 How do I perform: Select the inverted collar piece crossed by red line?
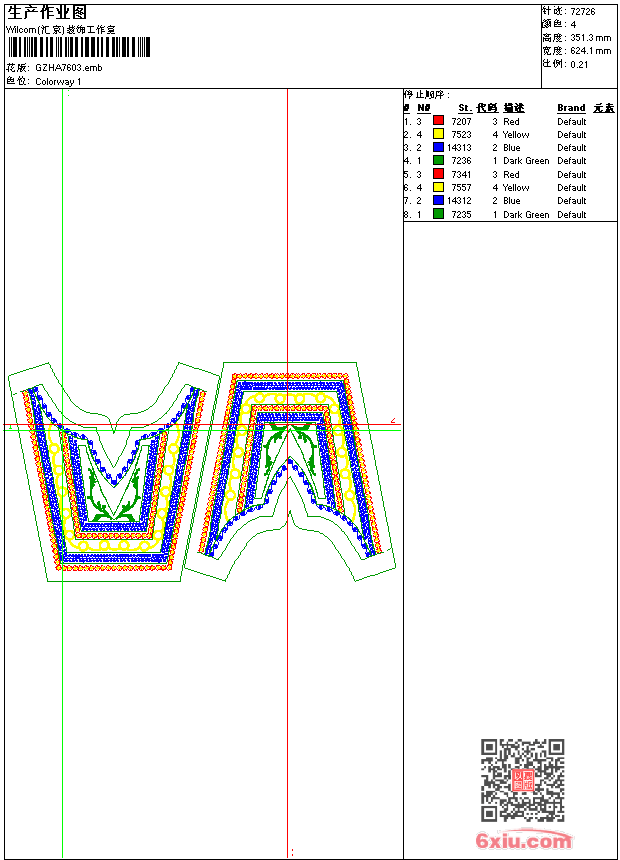[289, 471]
